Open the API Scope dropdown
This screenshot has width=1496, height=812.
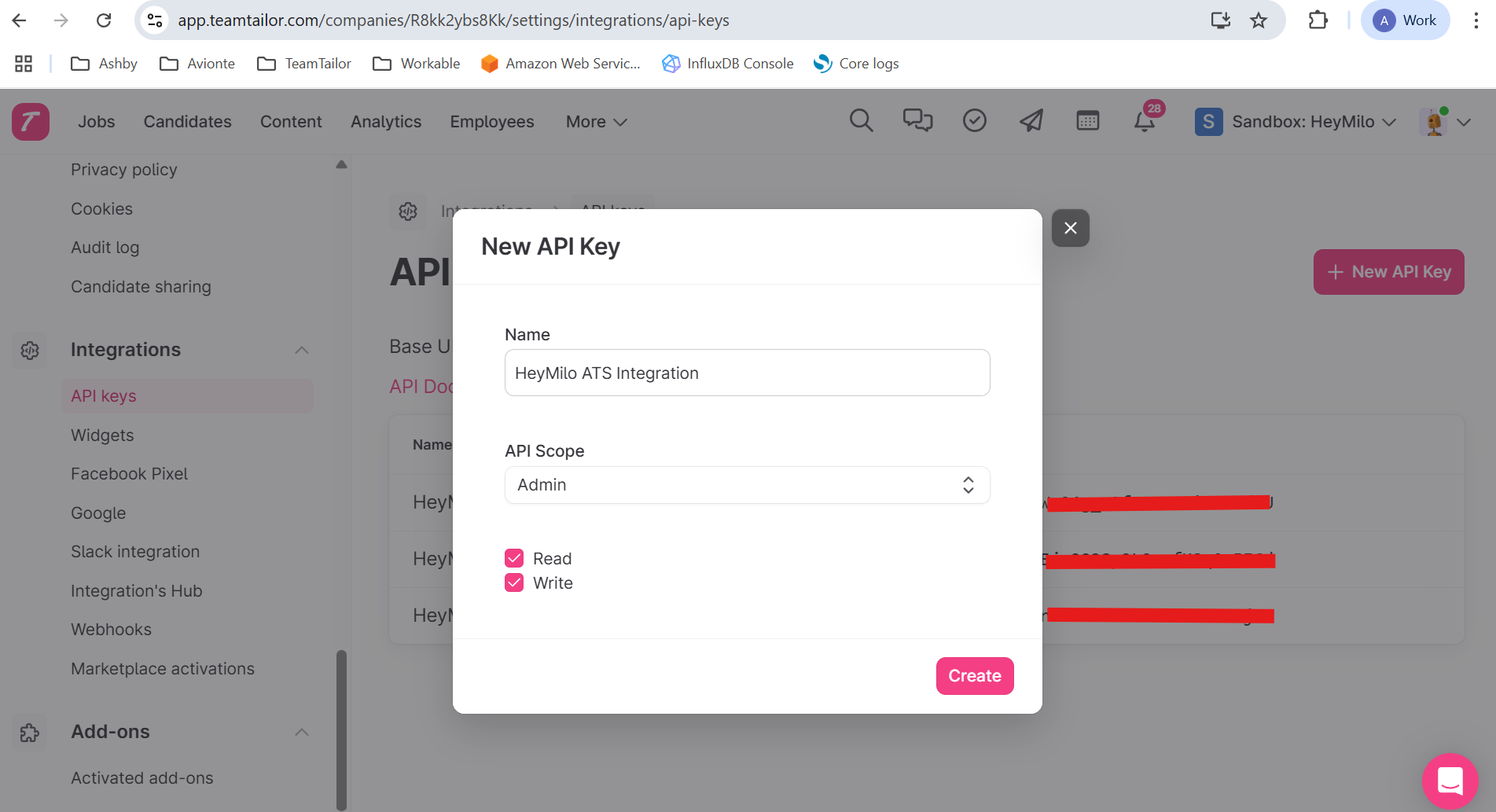click(x=747, y=485)
